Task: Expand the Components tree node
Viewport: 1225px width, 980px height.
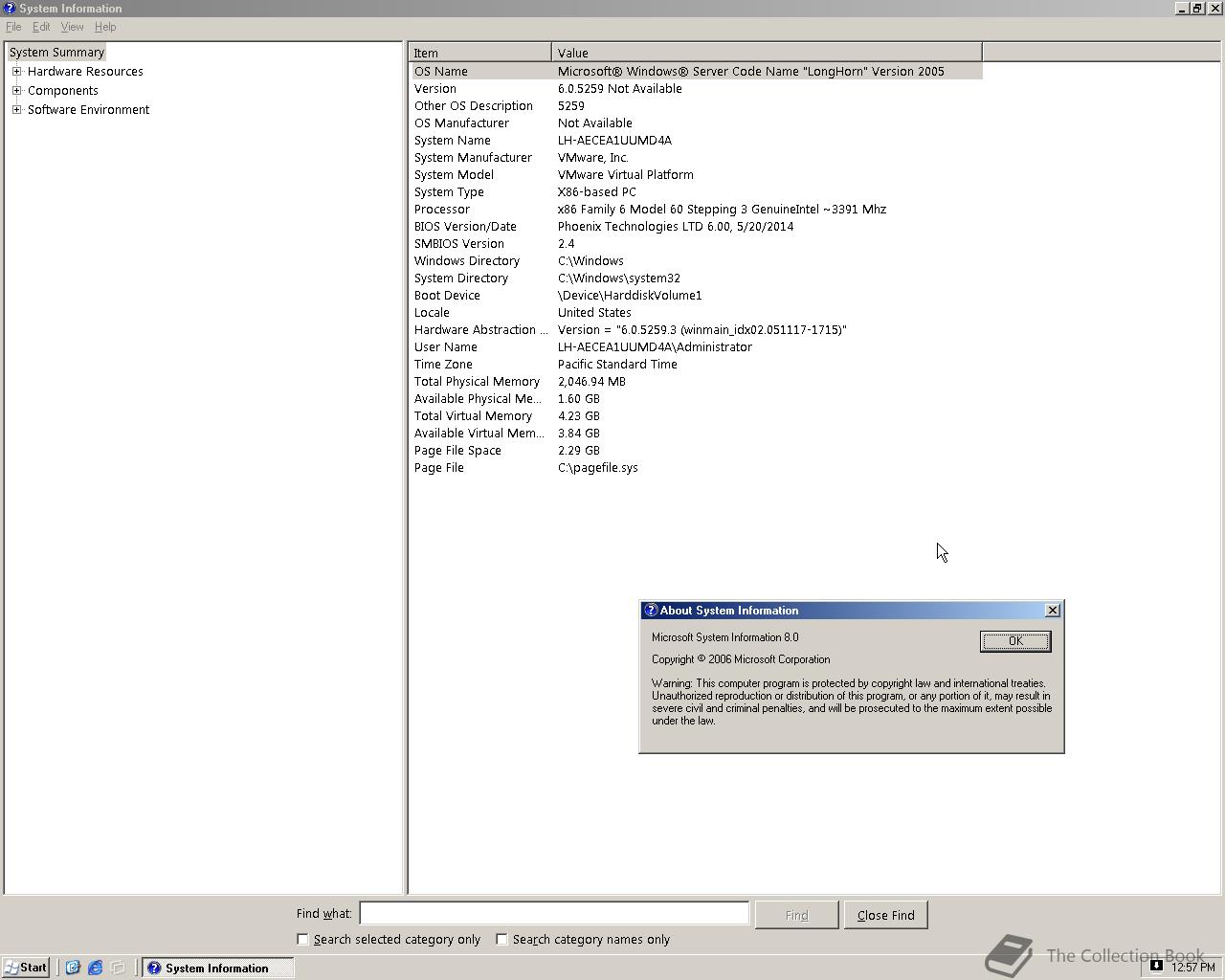Action: click(16, 90)
